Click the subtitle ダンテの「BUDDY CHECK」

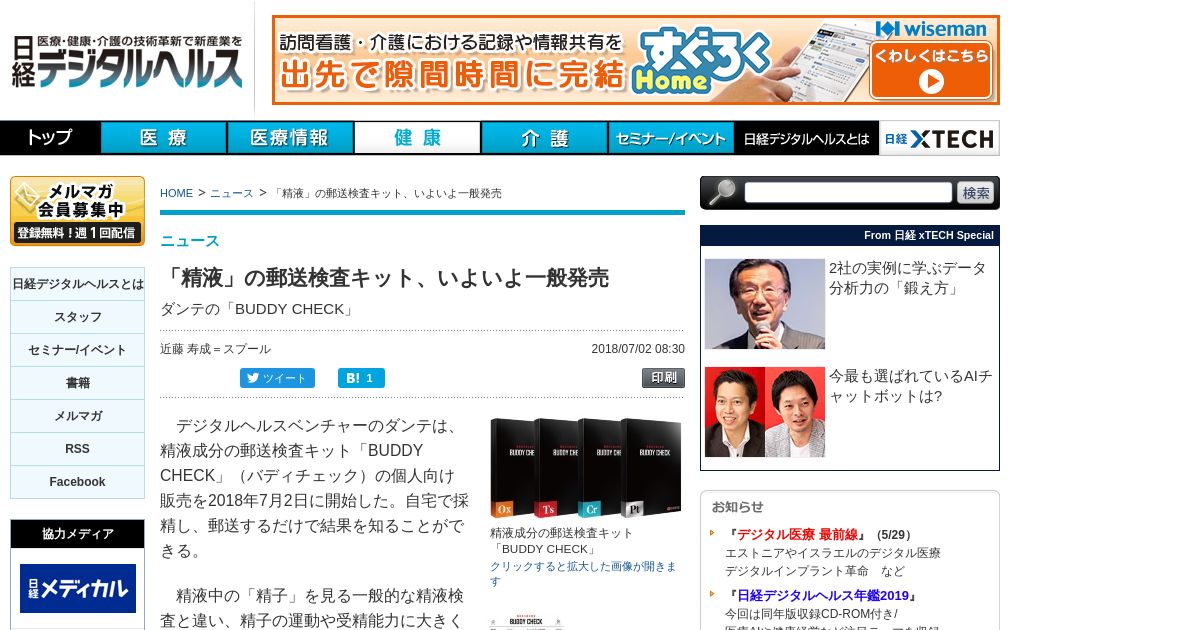point(259,309)
